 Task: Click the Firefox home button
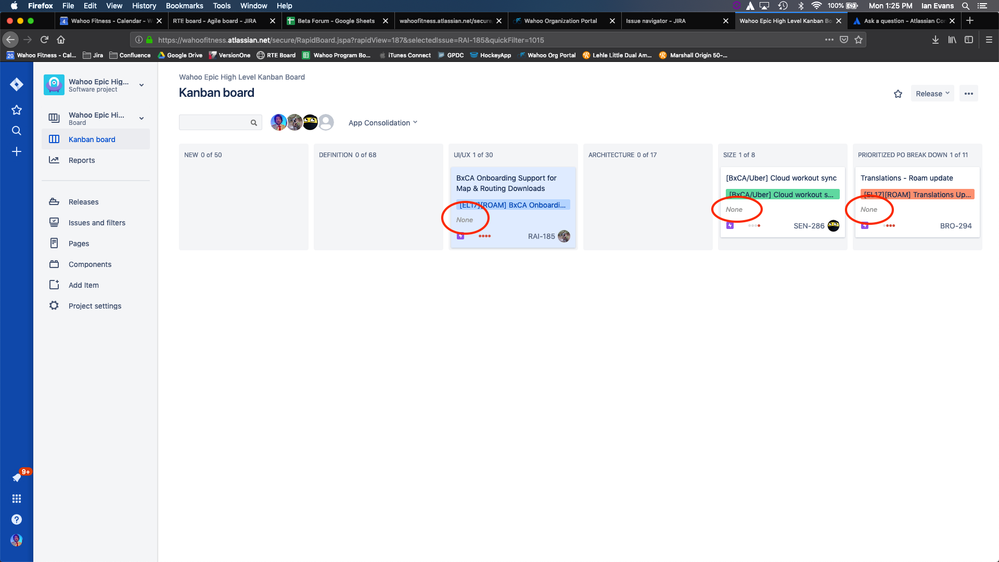(61, 40)
